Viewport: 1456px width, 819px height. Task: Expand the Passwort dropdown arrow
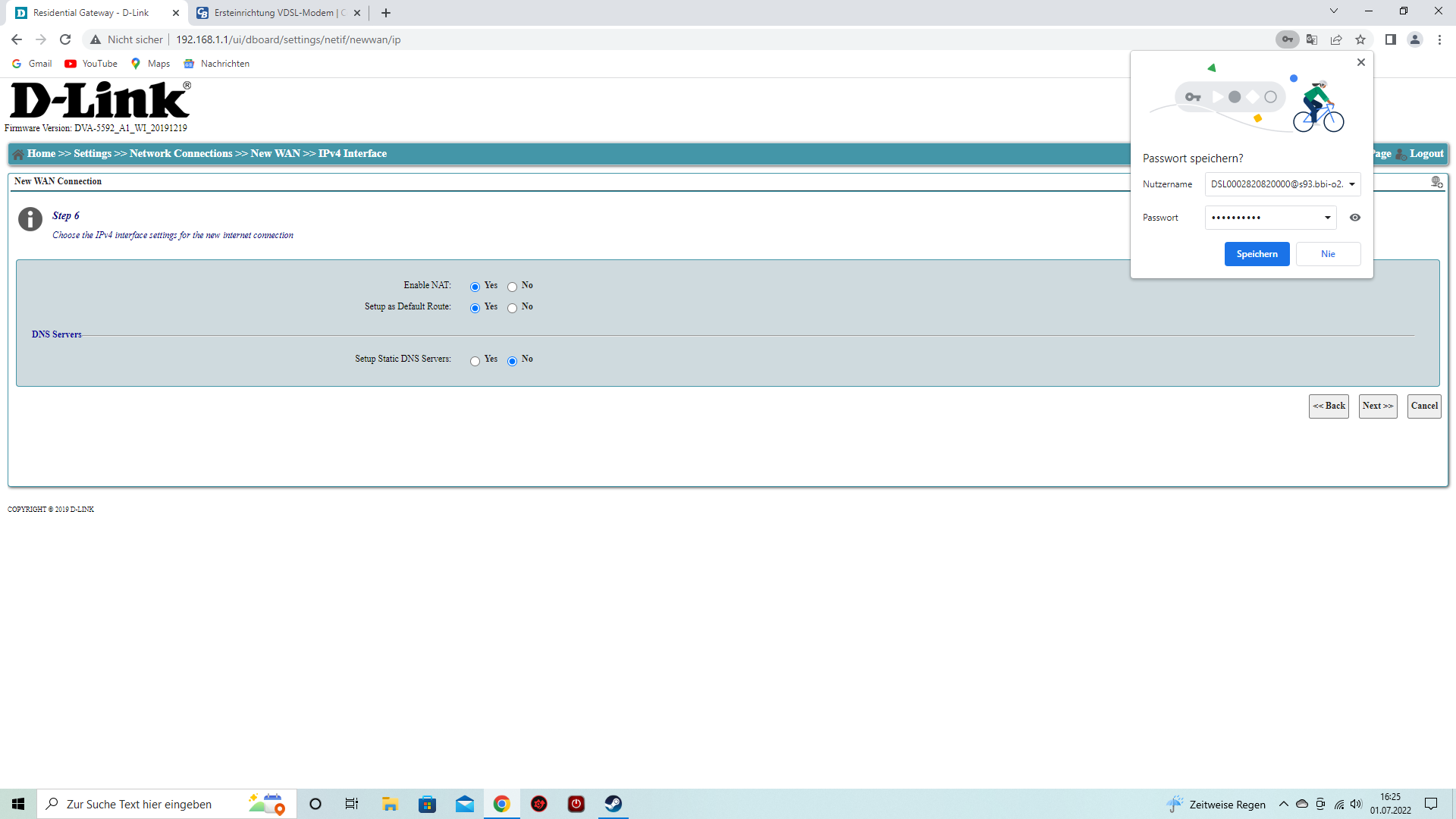[x=1327, y=218]
